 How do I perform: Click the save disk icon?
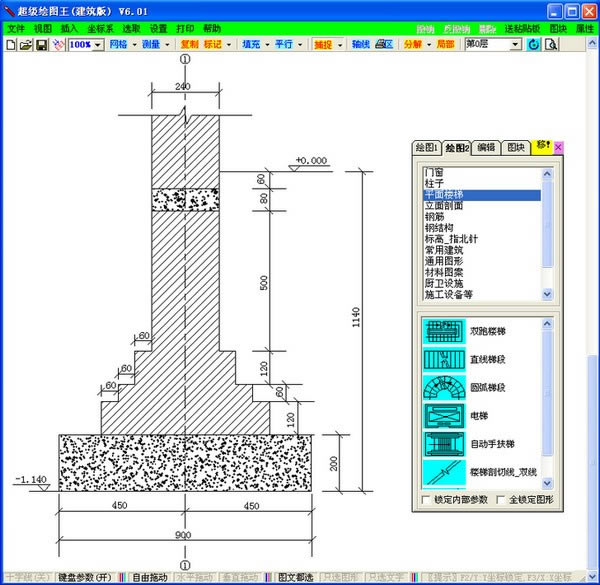pos(41,45)
